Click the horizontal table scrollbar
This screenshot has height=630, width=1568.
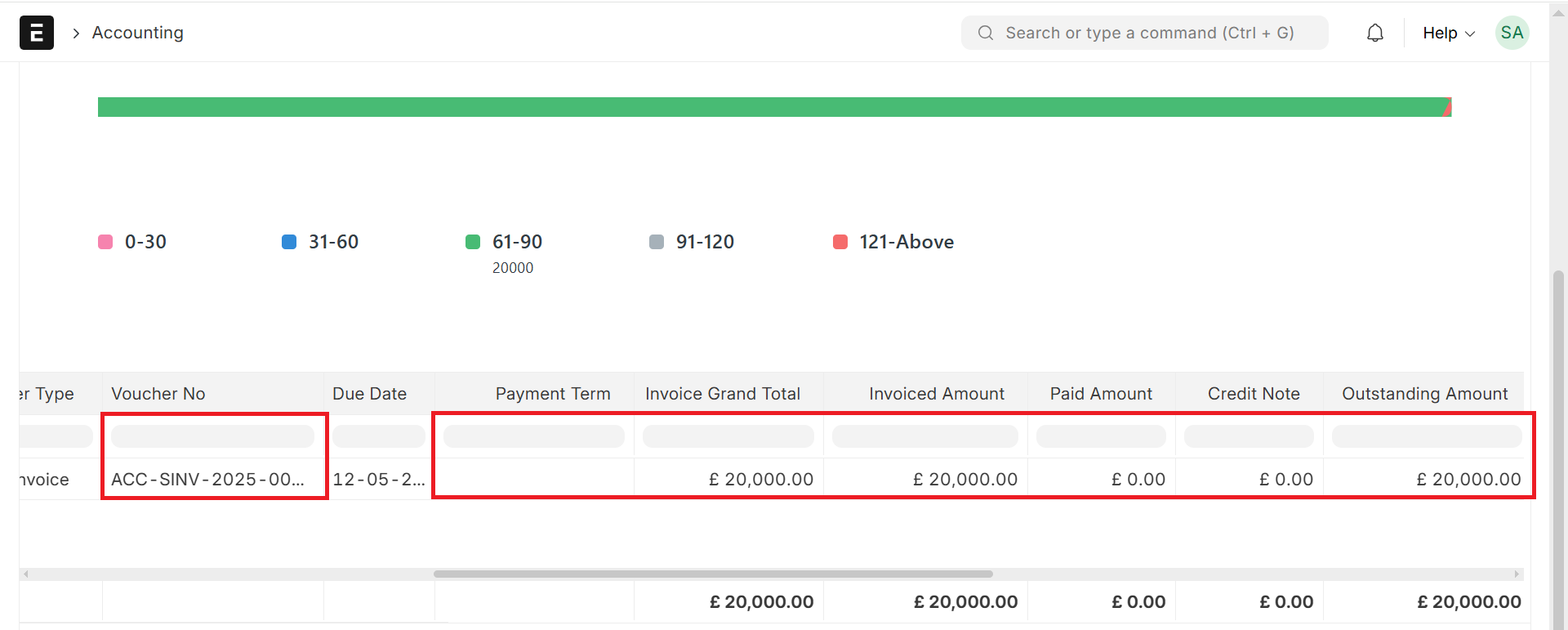pos(713,574)
